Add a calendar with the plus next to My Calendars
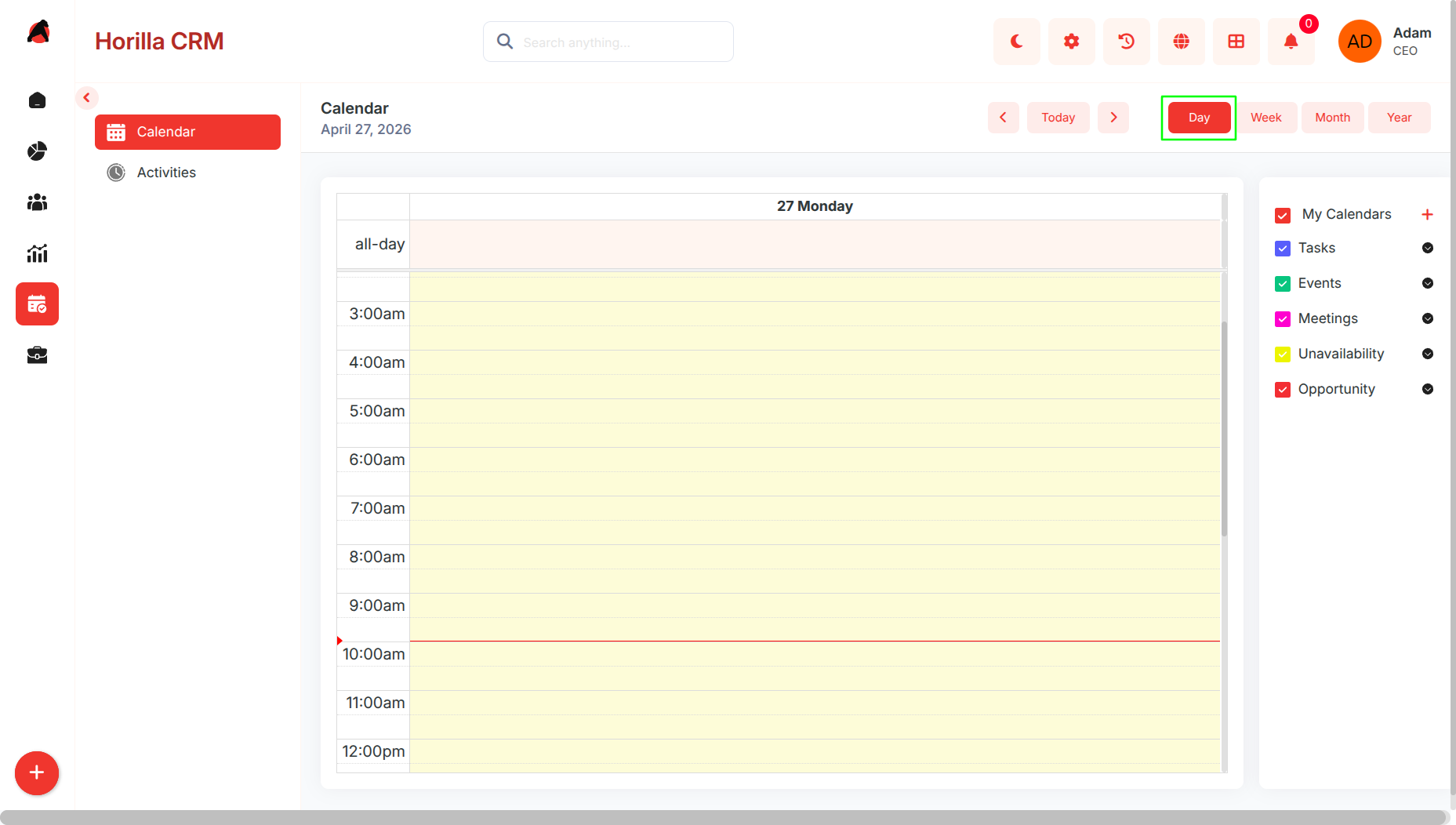This screenshot has width=1456, height=825. point(1427,215)
